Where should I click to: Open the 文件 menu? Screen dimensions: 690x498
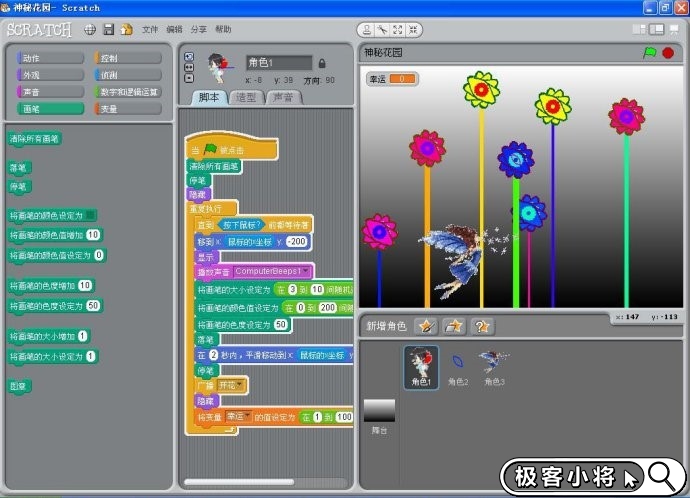click(x=150, y=30)
